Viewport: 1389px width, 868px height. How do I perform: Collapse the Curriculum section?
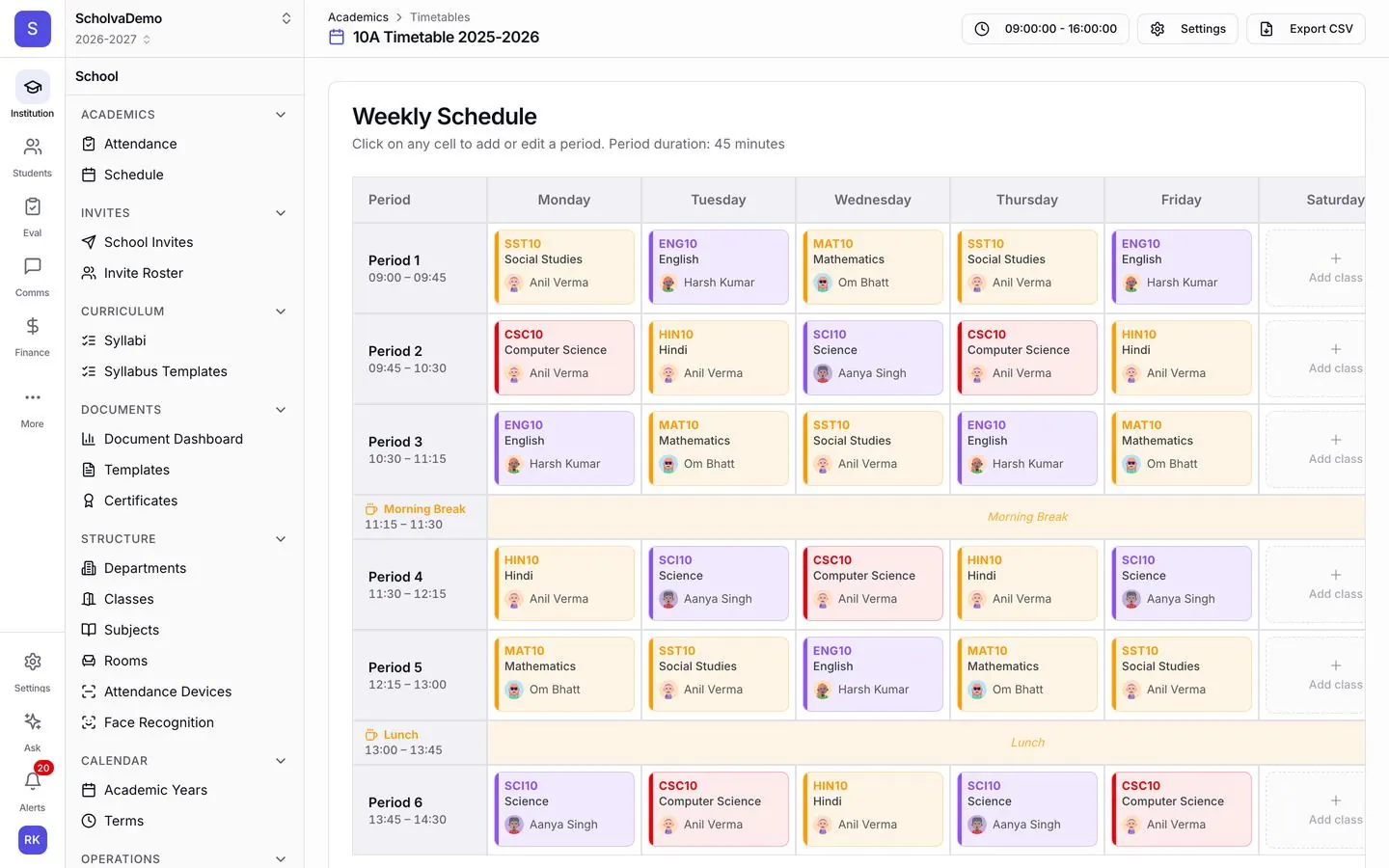click(x=281, y=312)
